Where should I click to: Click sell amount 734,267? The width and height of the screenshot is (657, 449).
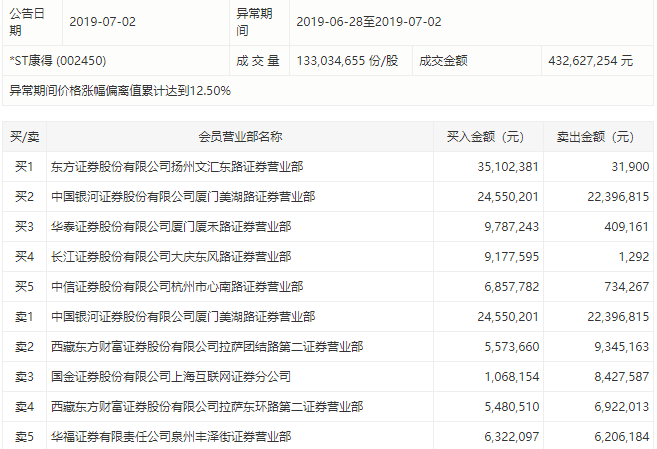[x=627, y=287]
